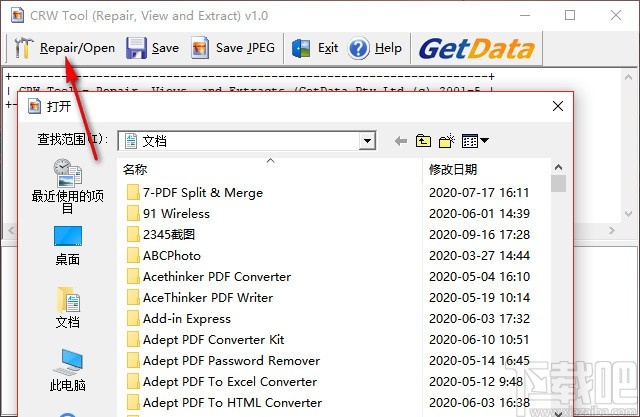Click the folder icon beside Adept PDF To HTML Converter

click(133, 402)
